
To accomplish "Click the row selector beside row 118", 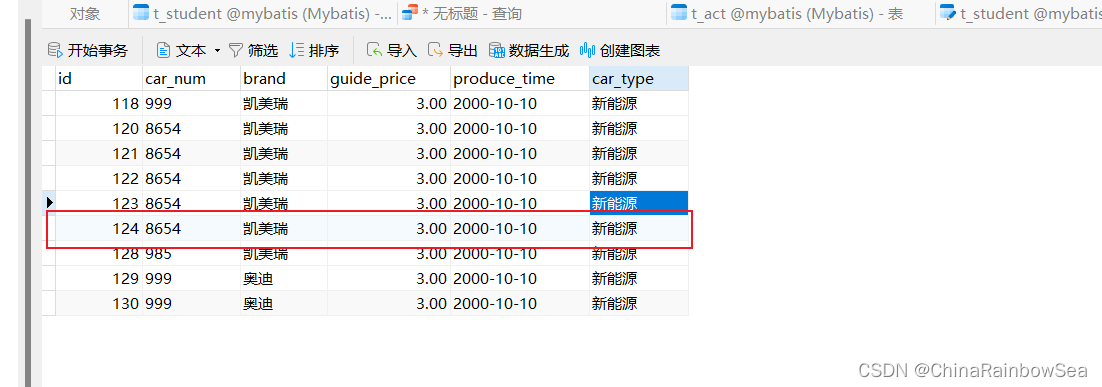I will [x=49, y=104].
